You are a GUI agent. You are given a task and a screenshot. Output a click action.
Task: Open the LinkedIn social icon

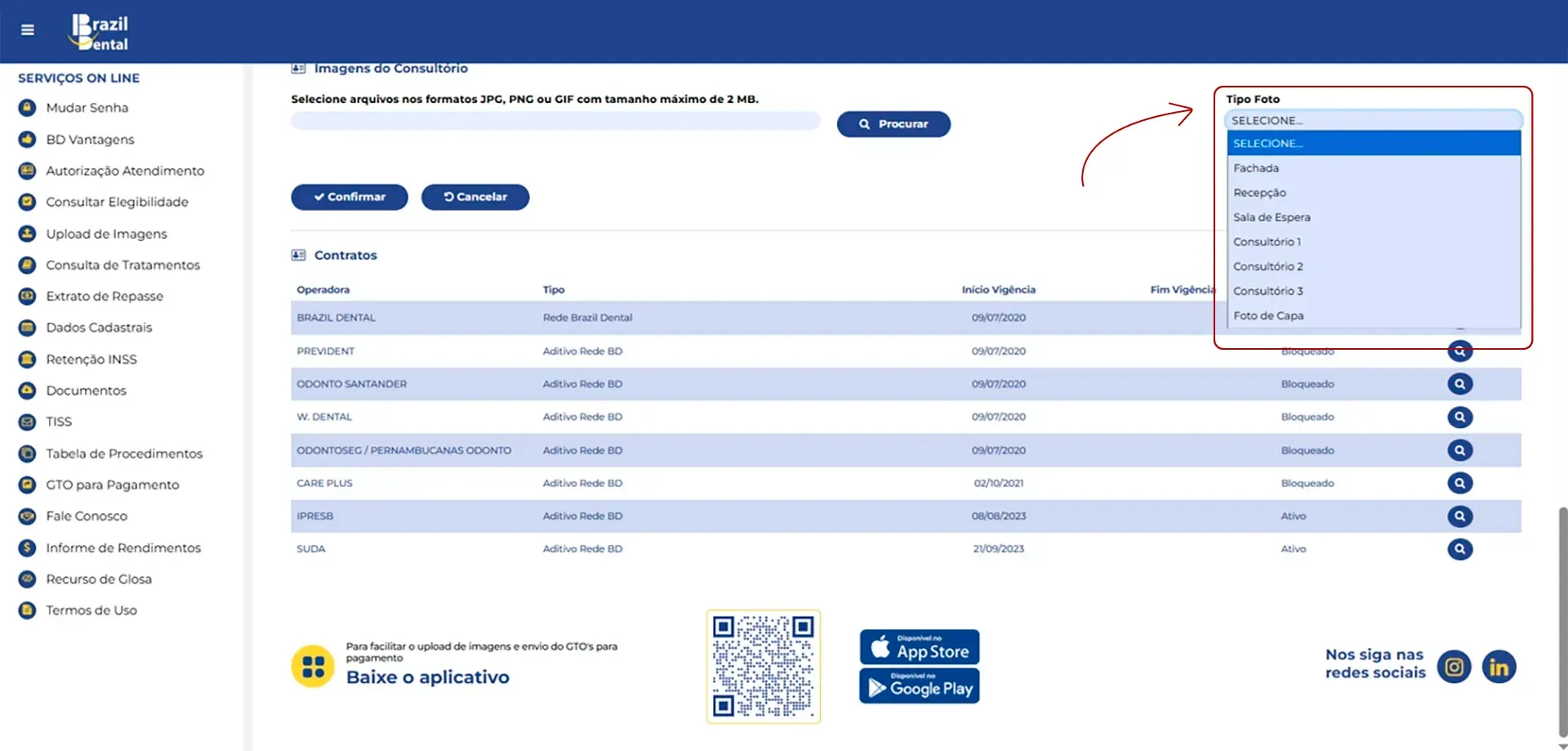1499,667
